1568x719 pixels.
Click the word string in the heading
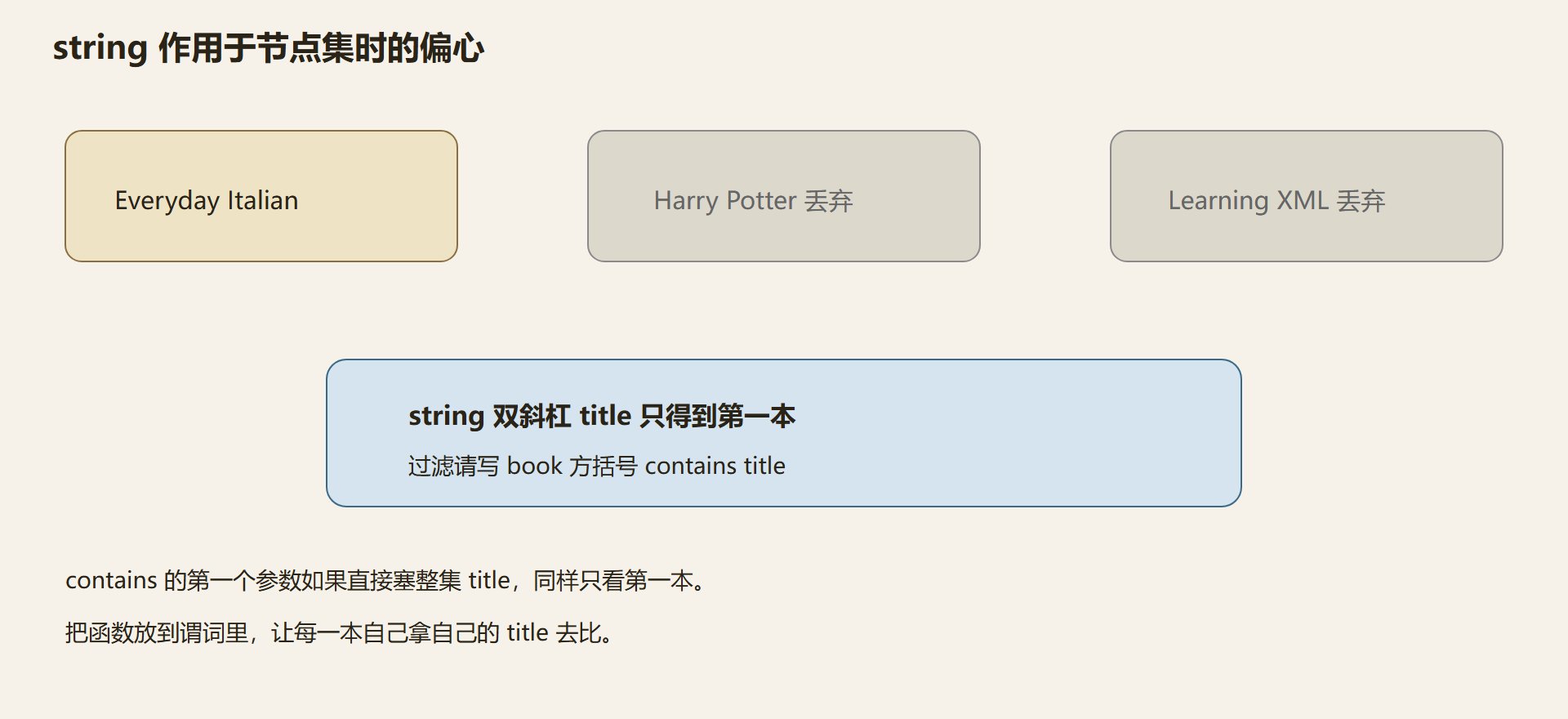tap(100, 48)
